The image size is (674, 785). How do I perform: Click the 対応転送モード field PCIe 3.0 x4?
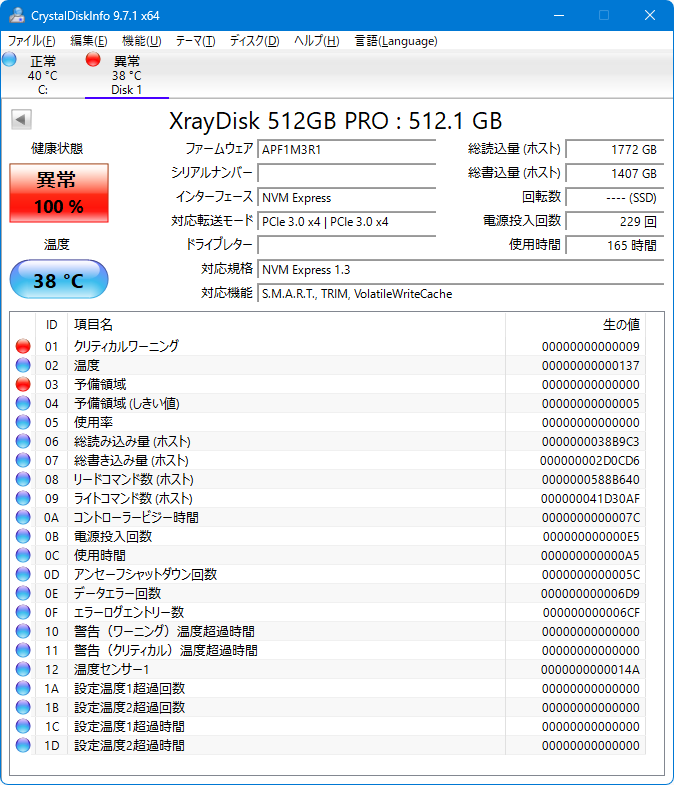tap(347, 221)
